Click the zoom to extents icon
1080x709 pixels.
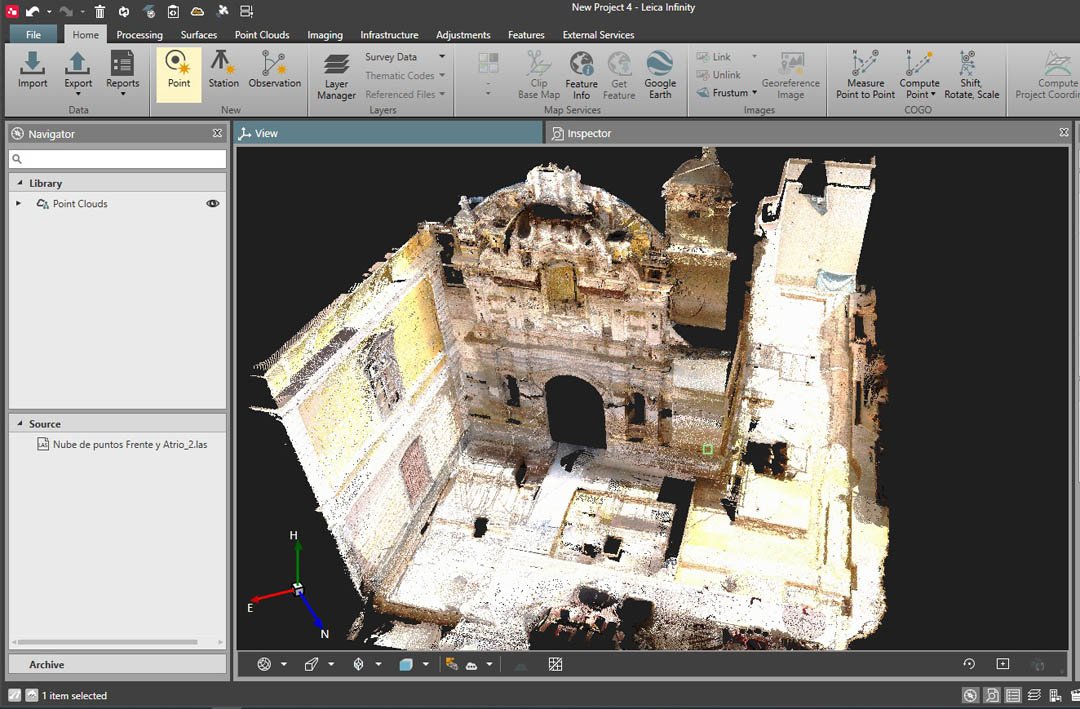click(x=1003, y=664)
